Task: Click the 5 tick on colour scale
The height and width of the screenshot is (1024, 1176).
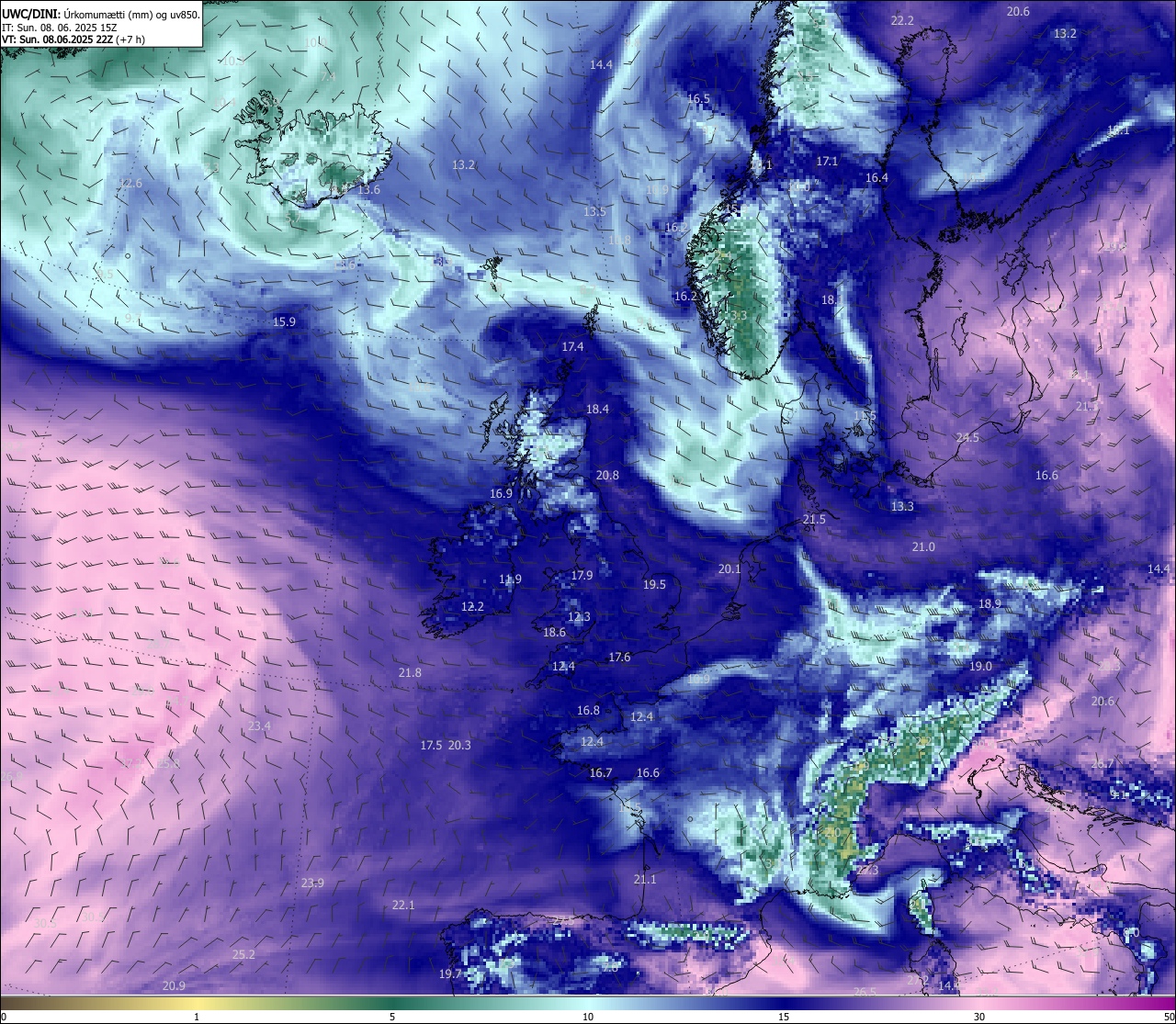Action: [392, 1017]
